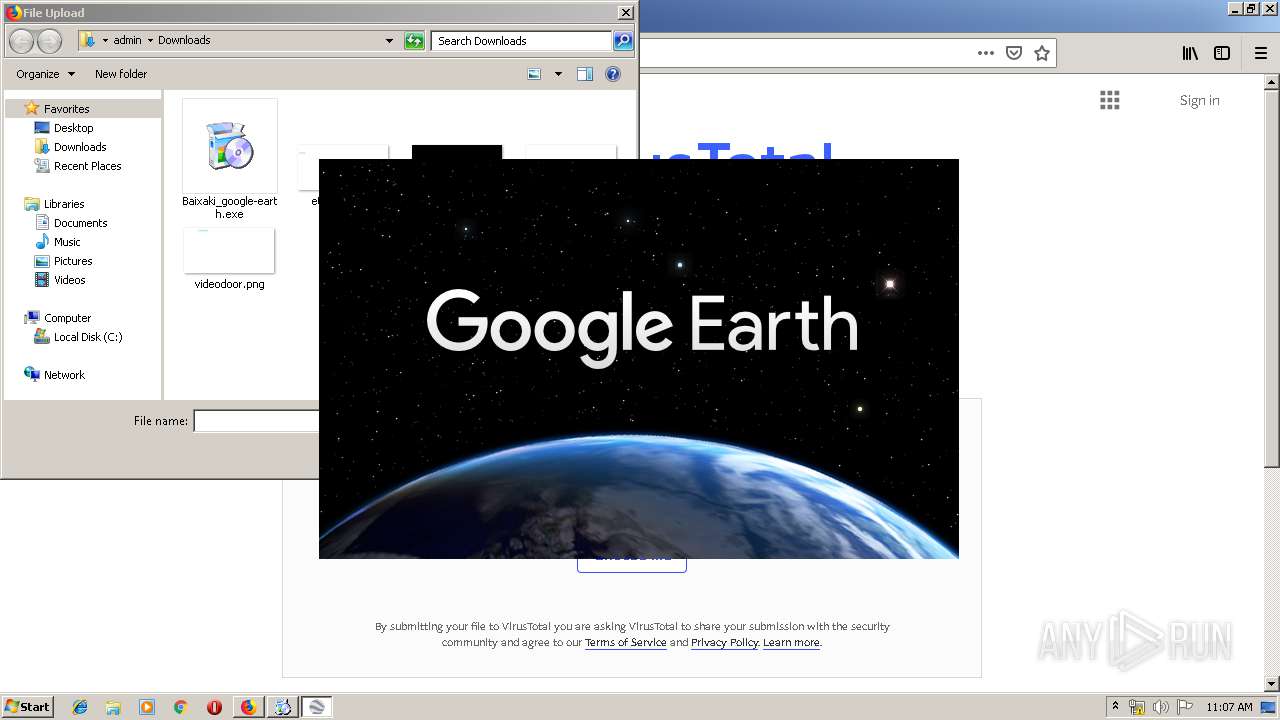1280x720 pixels.
Task: Focus the Search Downloads field
Action: 521,41
